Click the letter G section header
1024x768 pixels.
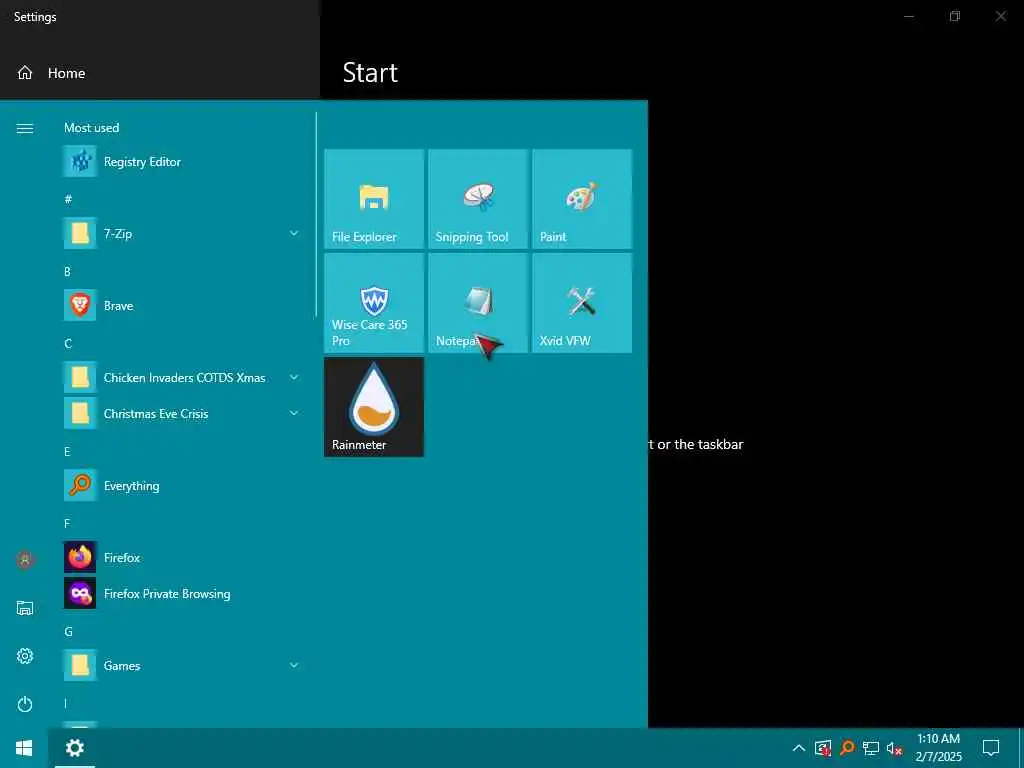coord(68,632)
